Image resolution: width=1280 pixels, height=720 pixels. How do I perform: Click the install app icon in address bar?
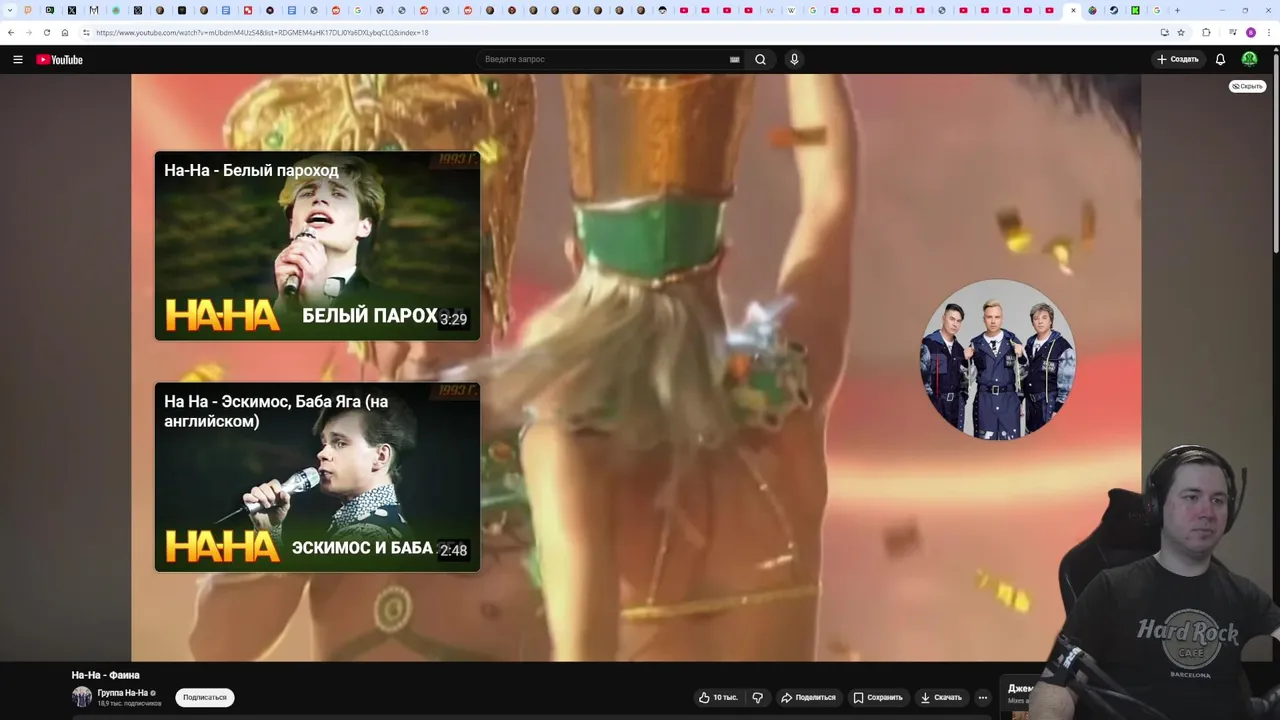1164,32
